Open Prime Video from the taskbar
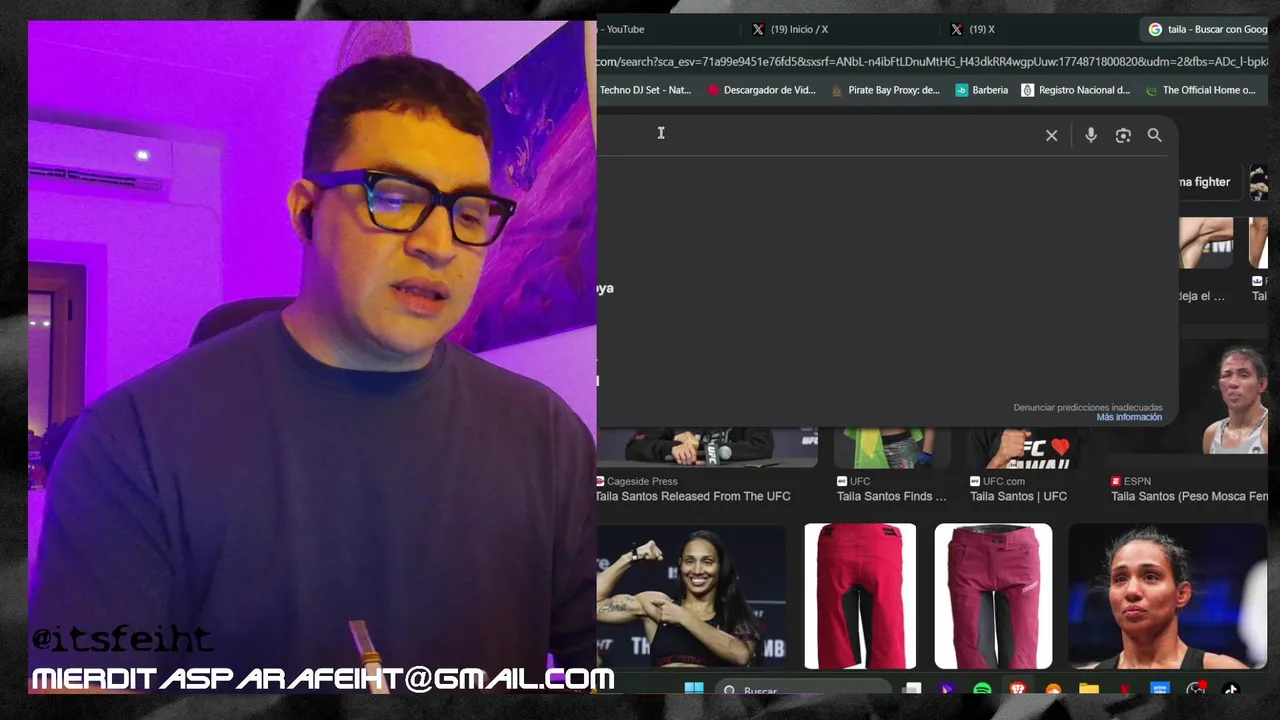Viewport: 1280px width, 720px height. 1160,689
